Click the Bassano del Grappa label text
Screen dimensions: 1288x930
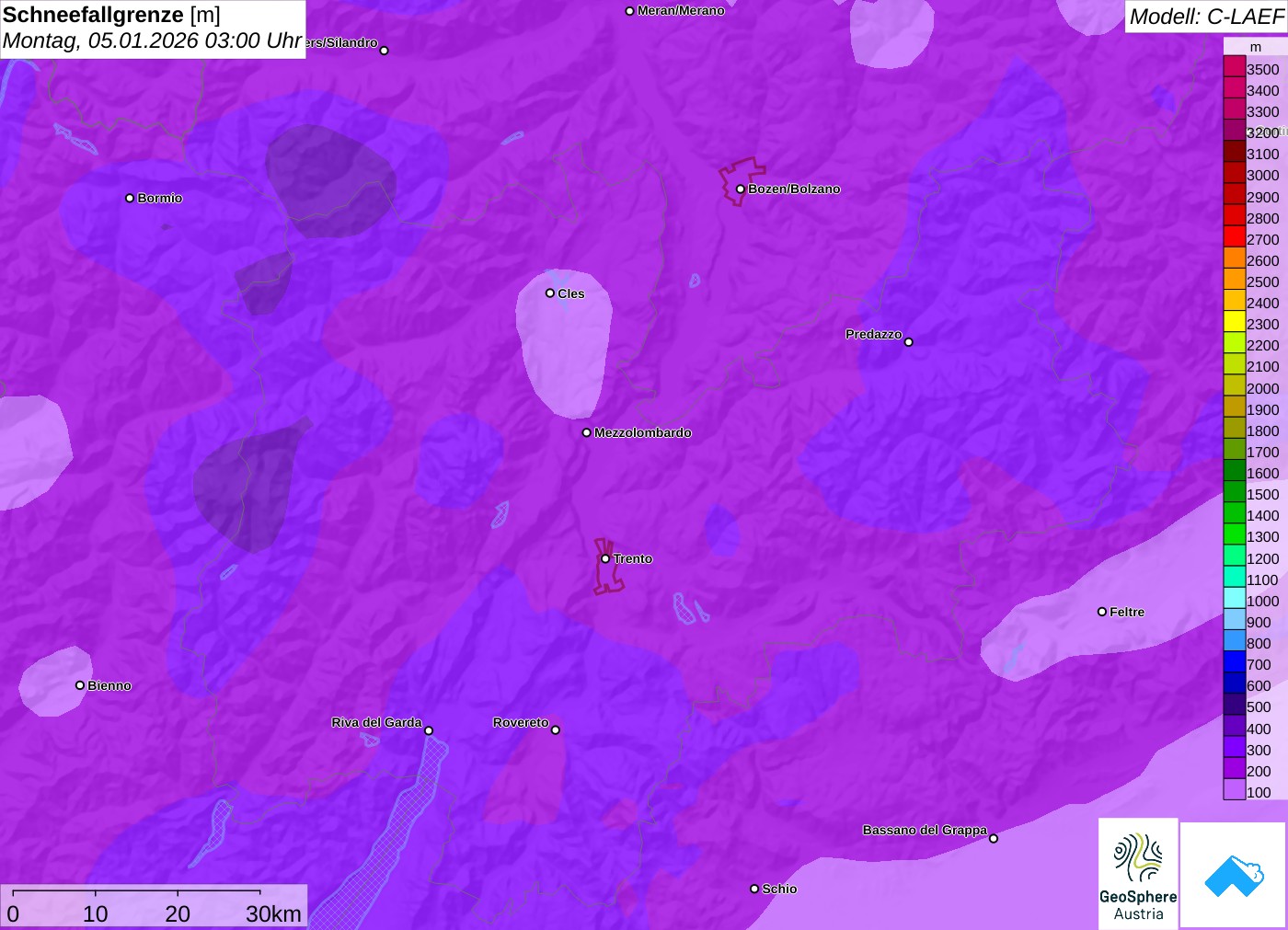[x=925, y=830]
